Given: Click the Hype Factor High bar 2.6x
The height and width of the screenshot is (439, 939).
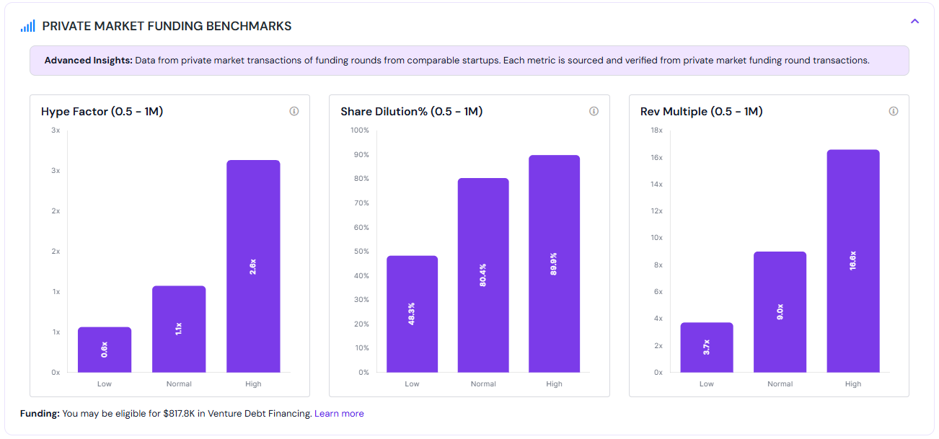Looking at the screenshot, I should pyautogui.click(x=253, y=267).
